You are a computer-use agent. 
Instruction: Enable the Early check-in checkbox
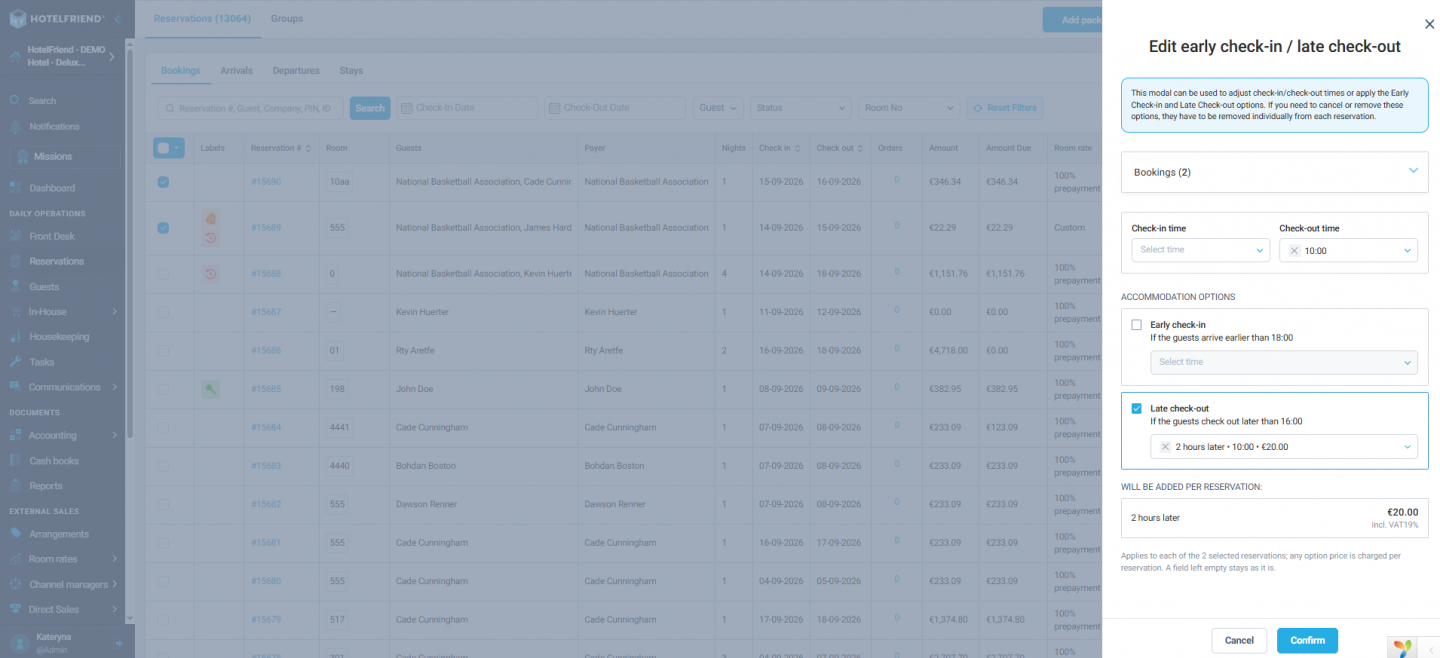coord(1136,325)
